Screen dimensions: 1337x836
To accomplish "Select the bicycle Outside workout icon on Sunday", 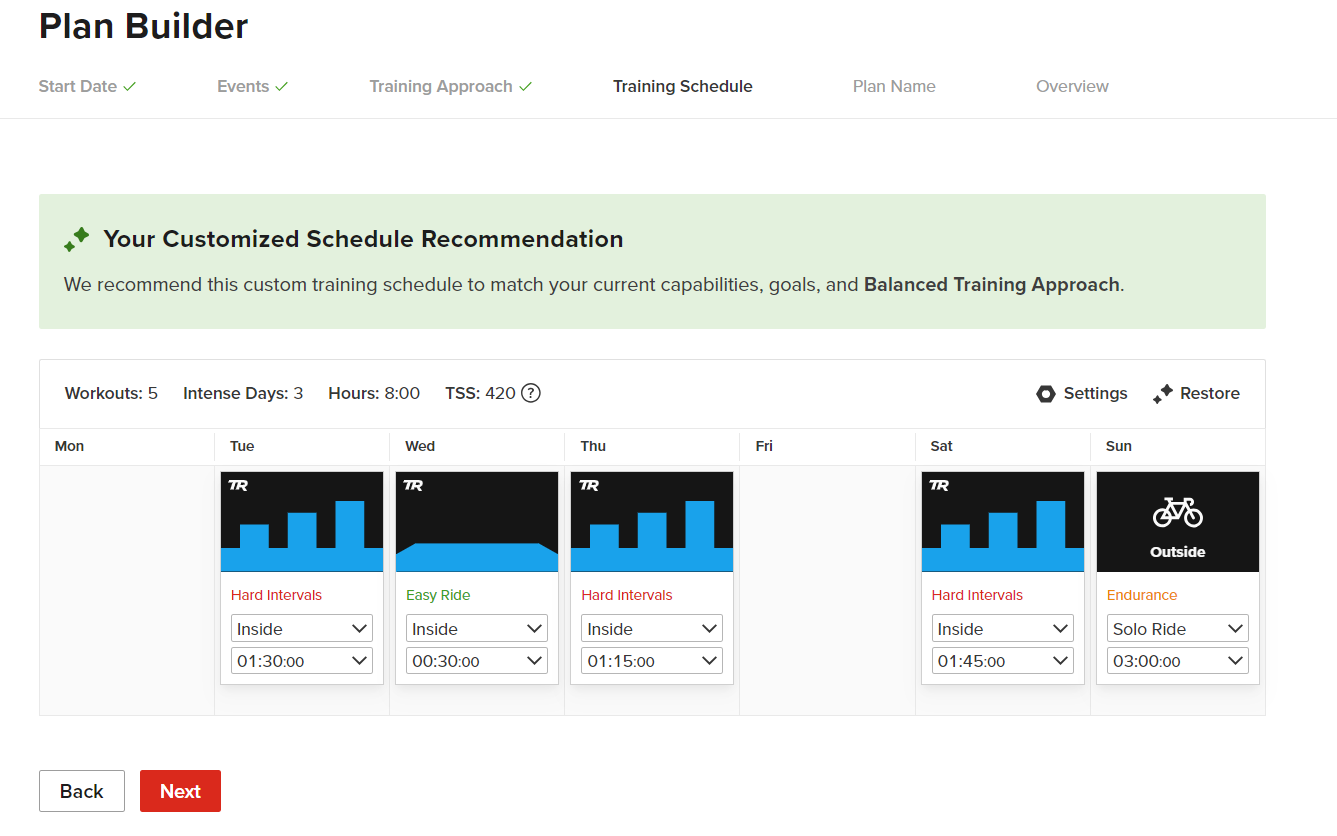I will click(x=1177, y=512).
